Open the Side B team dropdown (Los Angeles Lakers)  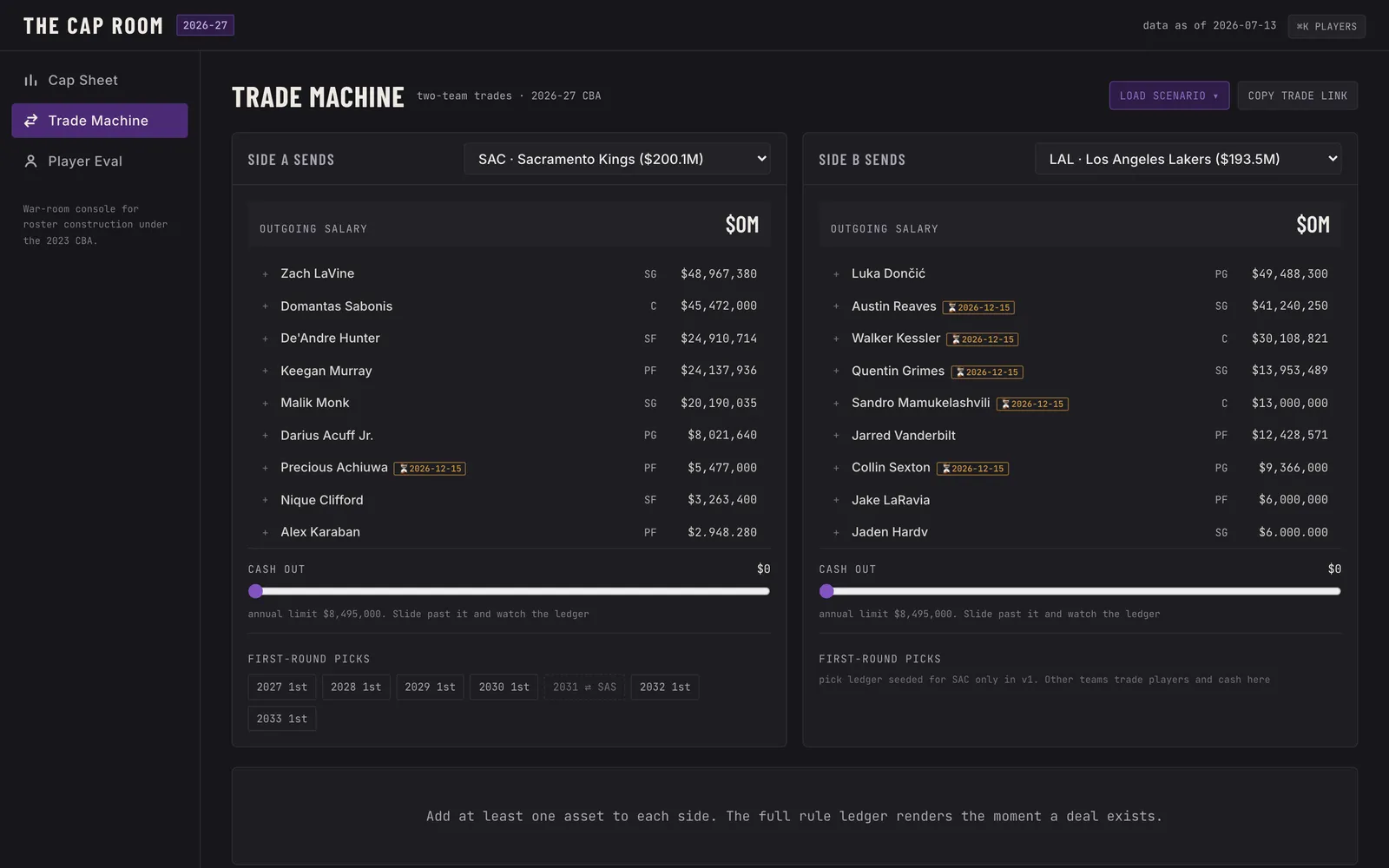pos(1188,159)
